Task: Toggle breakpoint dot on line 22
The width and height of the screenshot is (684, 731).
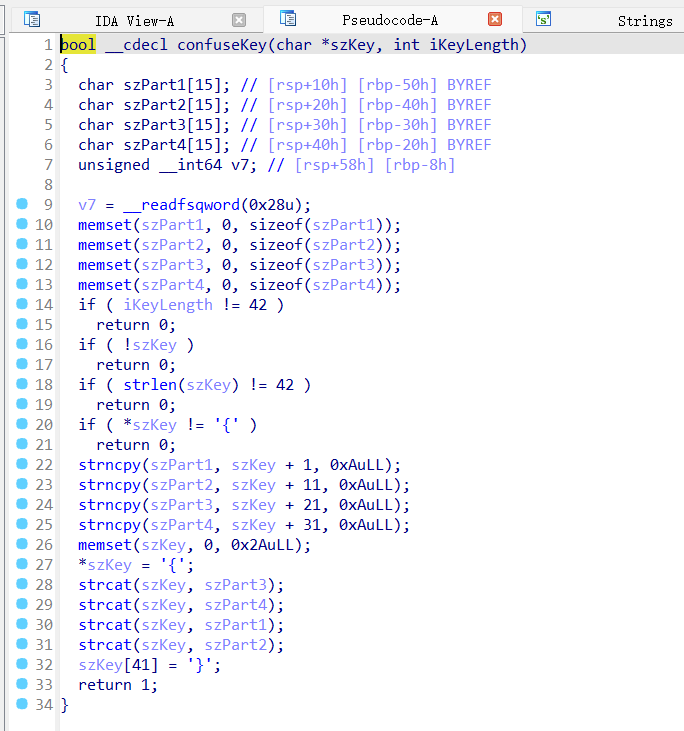Action: 22,464
